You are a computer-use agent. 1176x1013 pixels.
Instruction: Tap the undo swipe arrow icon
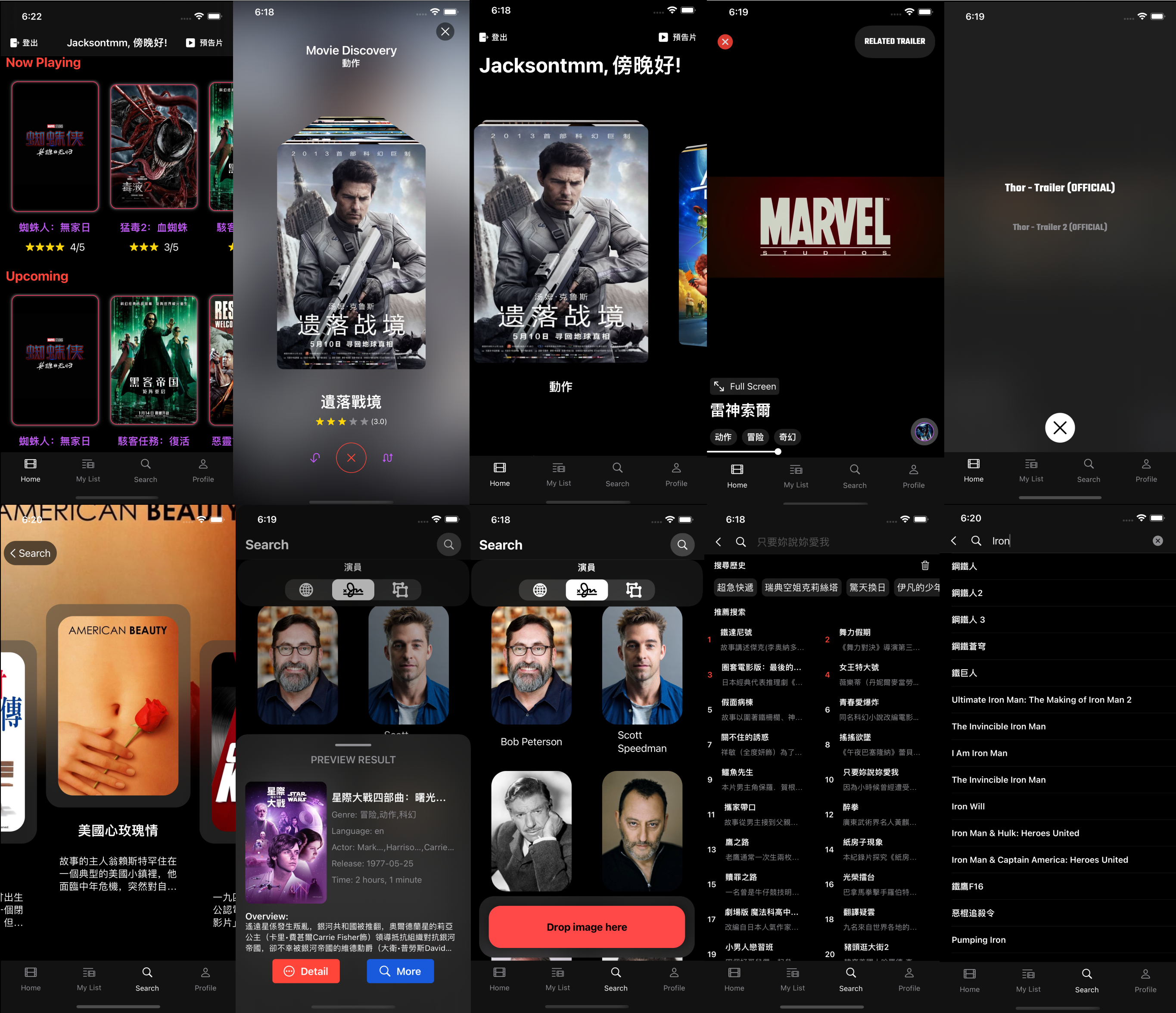tap(315, 457)
